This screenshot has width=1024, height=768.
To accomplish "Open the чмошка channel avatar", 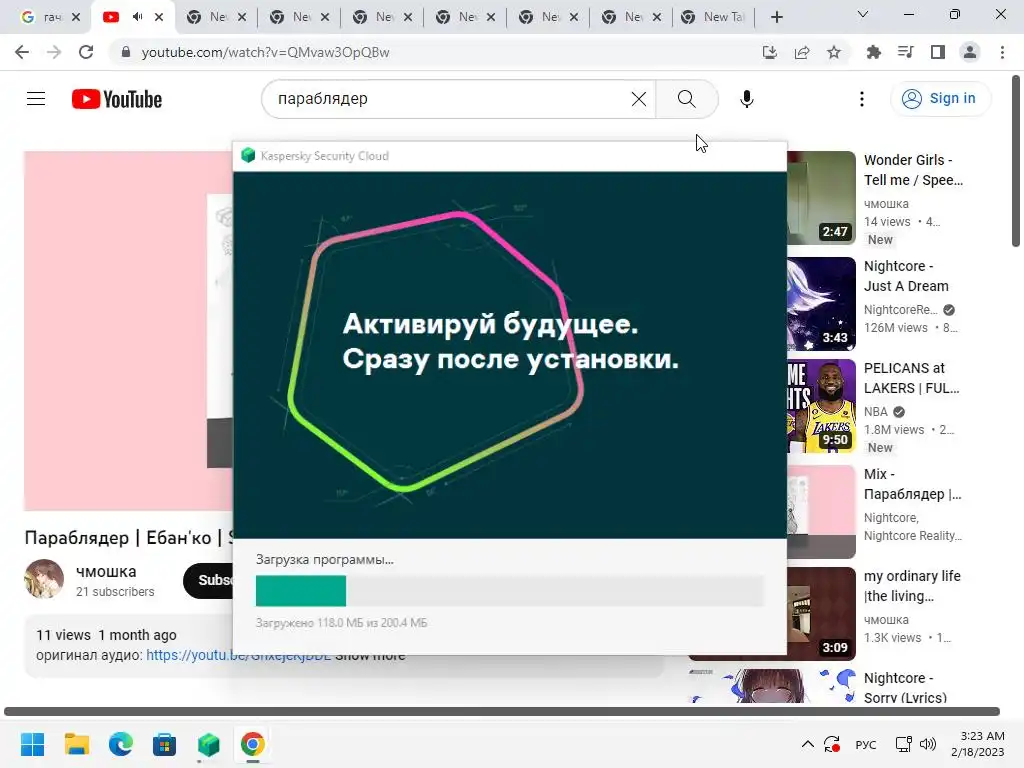I will [44, 579].
